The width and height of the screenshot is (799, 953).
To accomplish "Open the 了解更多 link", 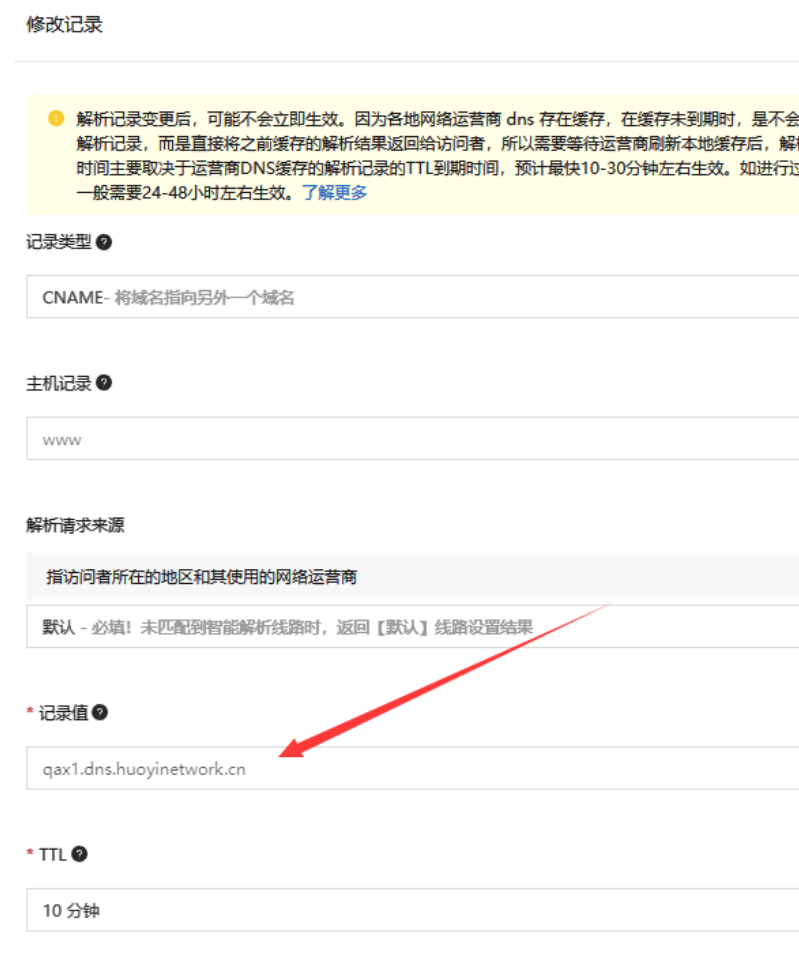I will coord(335,192).
